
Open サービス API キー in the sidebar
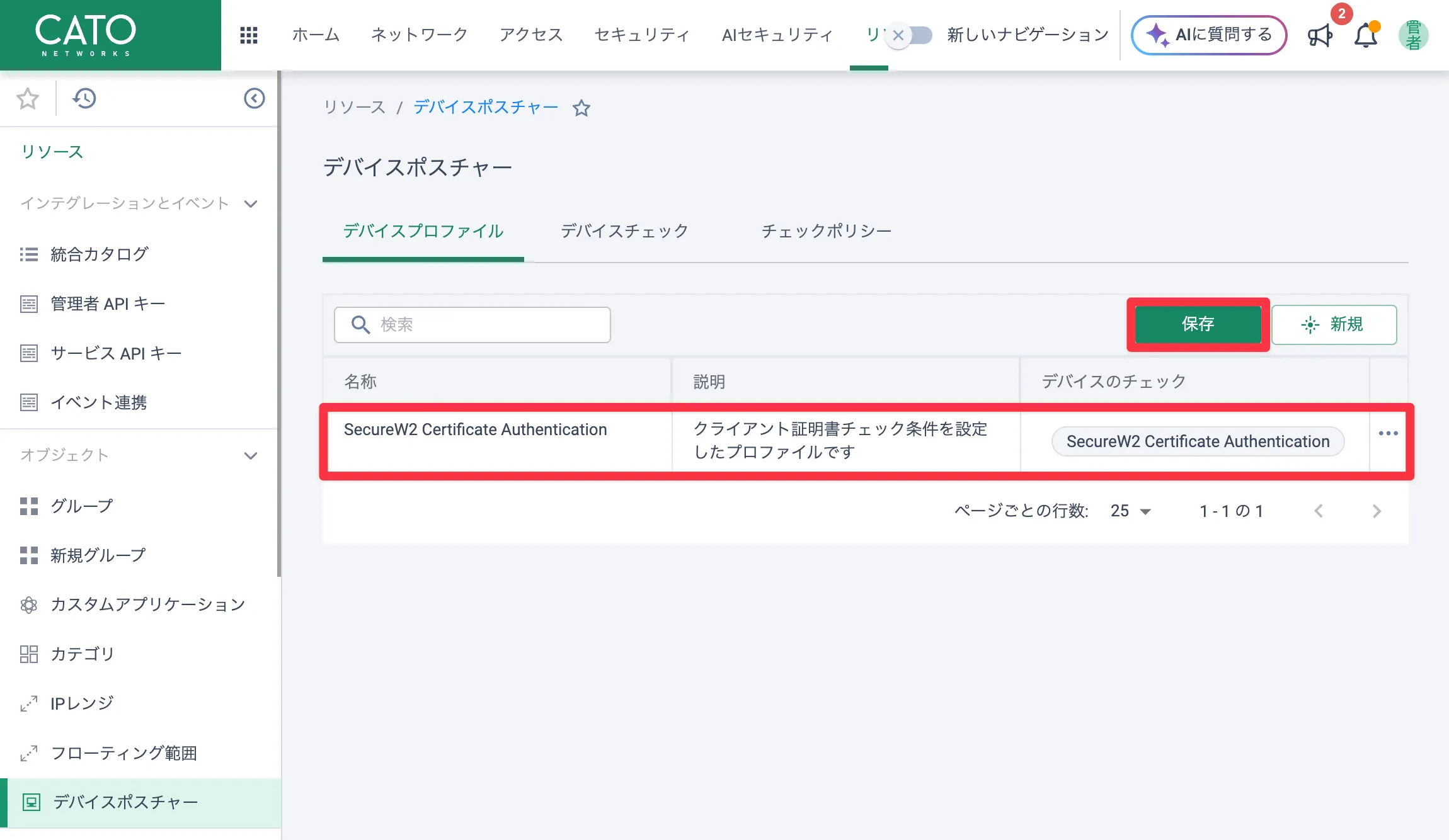pos(139,353)
